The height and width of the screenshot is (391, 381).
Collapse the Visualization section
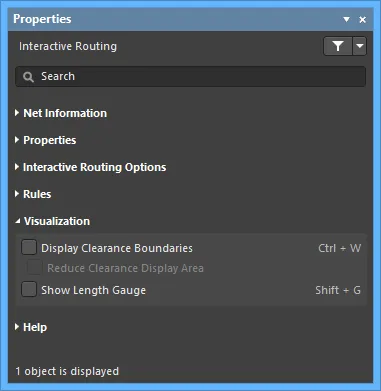[18, 221]
